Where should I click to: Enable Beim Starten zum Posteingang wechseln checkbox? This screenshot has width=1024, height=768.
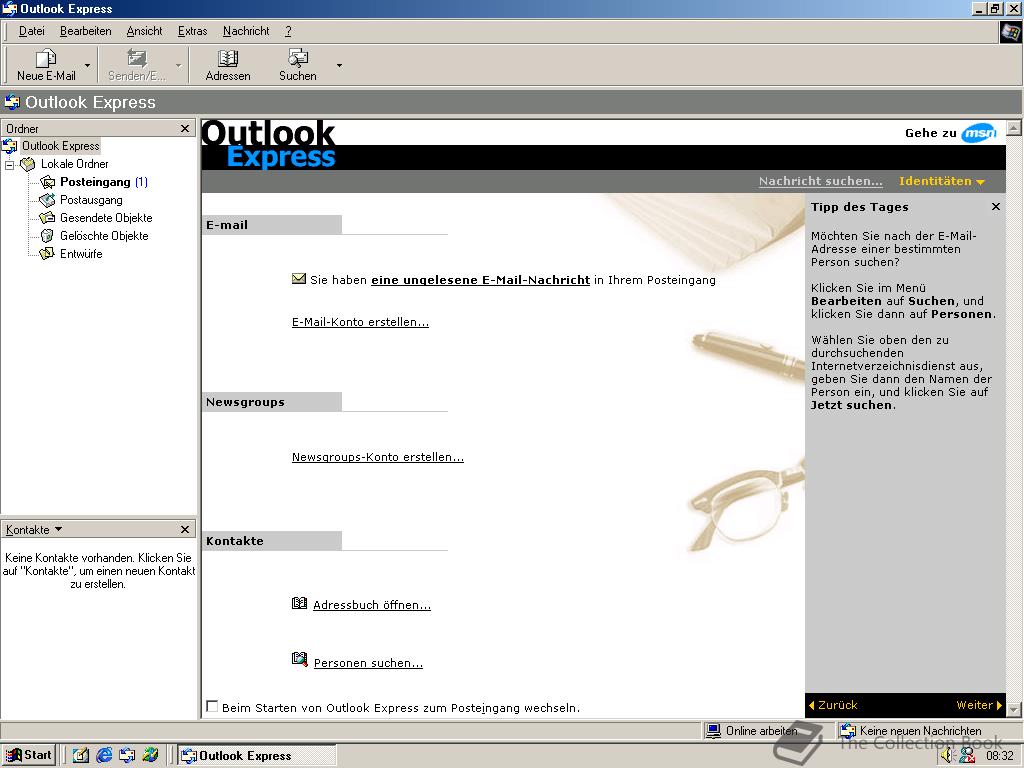(212, 706)
